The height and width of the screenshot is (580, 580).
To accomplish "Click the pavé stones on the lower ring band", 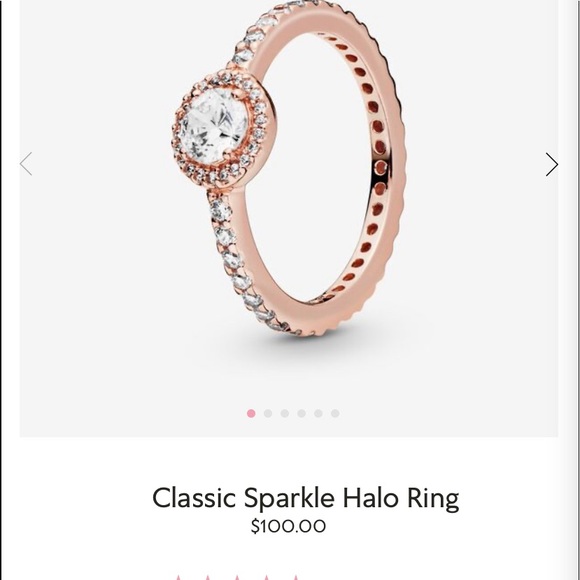I will (x=242, y=266).
